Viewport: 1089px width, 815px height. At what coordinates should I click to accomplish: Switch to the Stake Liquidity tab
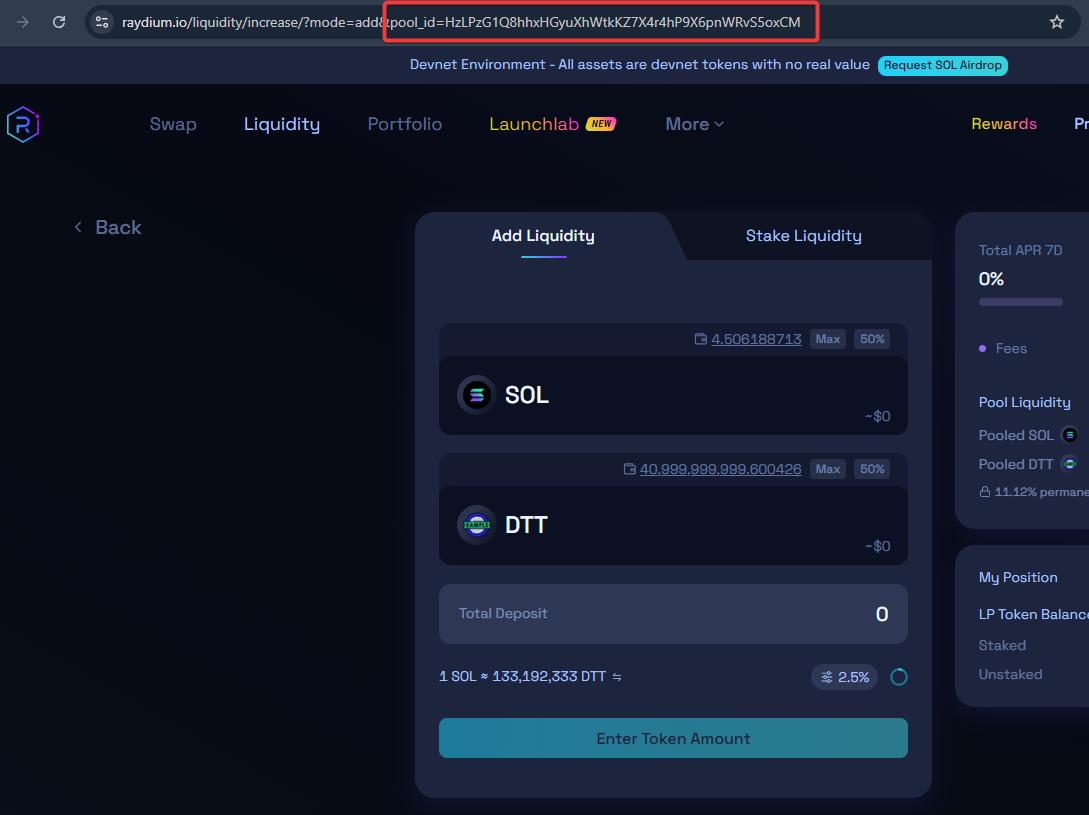803,236
